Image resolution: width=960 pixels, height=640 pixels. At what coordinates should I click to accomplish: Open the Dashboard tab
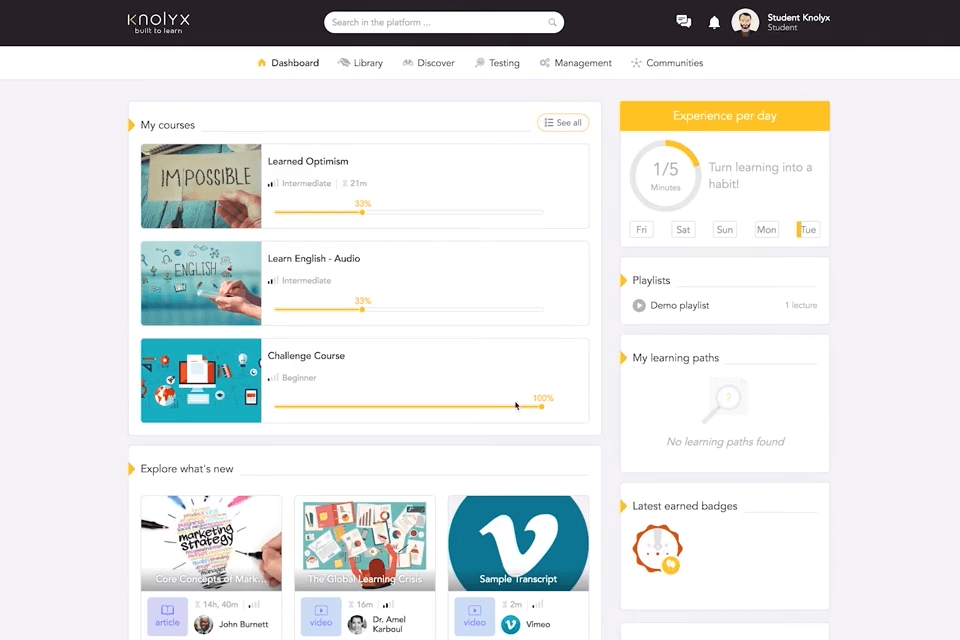pyautogui.click(x=288, y=62)
